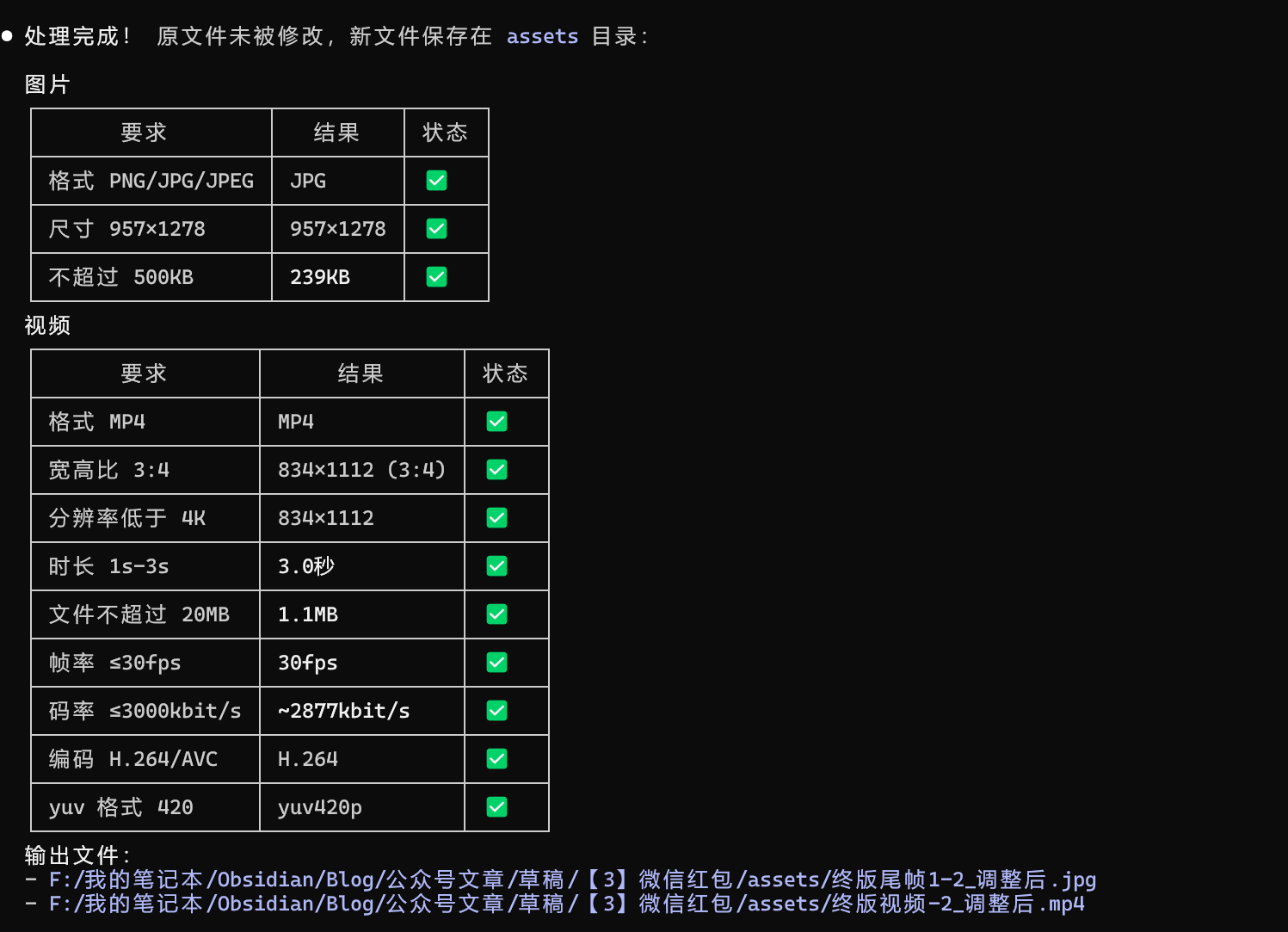Toggle the status check for 1.1MB file size
The height and width of the screenshot is (932, 1288).
[496, 614]
